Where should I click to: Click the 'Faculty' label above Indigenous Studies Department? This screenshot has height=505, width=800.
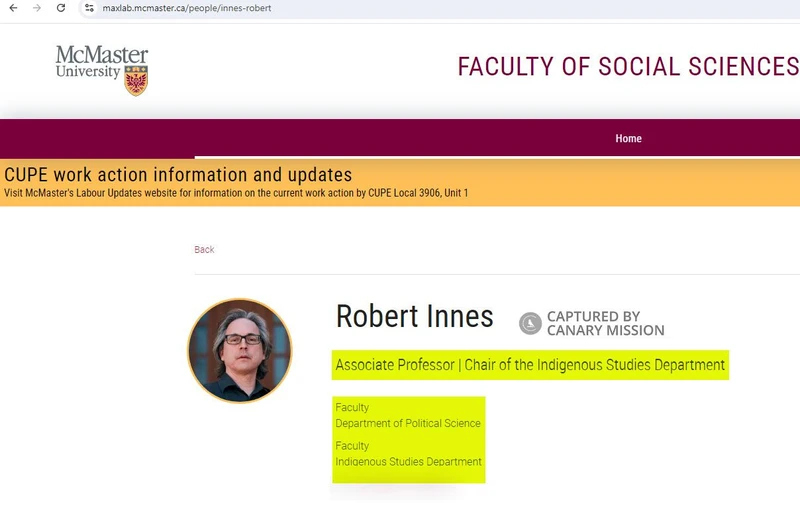click(352, 446)
